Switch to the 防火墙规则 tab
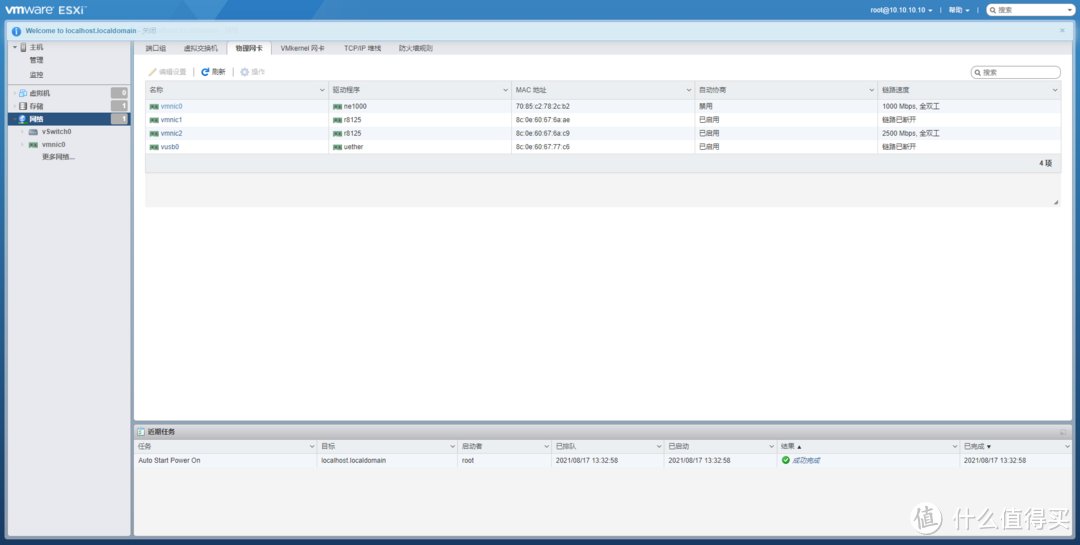The image size is (1080, 545). tap(415, 49)
